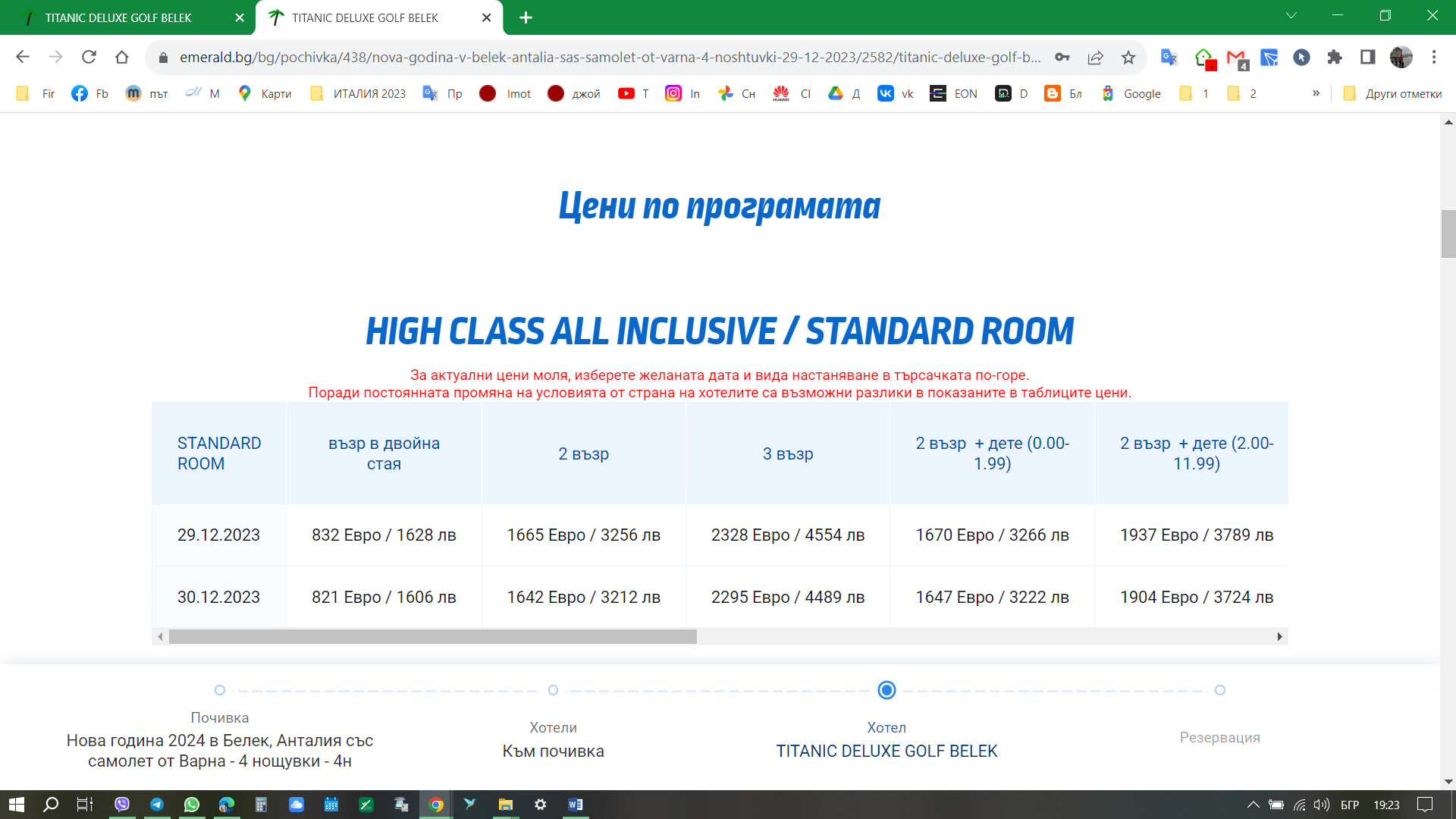Image resolution: width=1456 pixels, height=819 pixels.
Task: Open the browser home page
Action: pos(122,57)
